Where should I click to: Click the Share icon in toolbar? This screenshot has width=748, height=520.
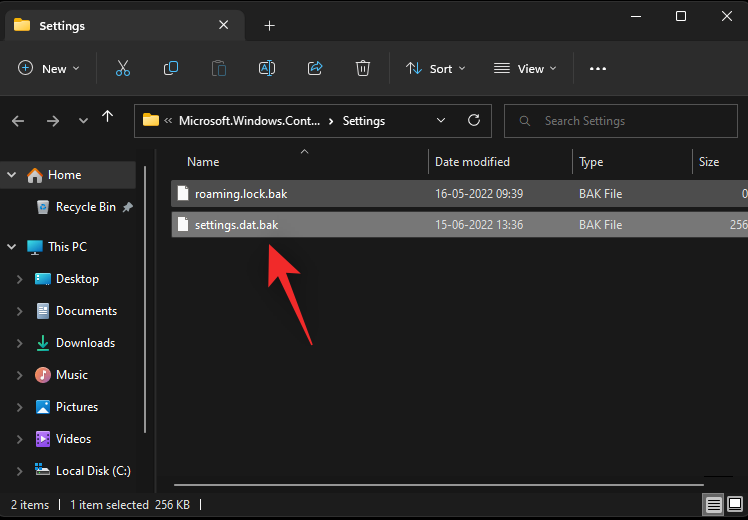coord(315,68)
